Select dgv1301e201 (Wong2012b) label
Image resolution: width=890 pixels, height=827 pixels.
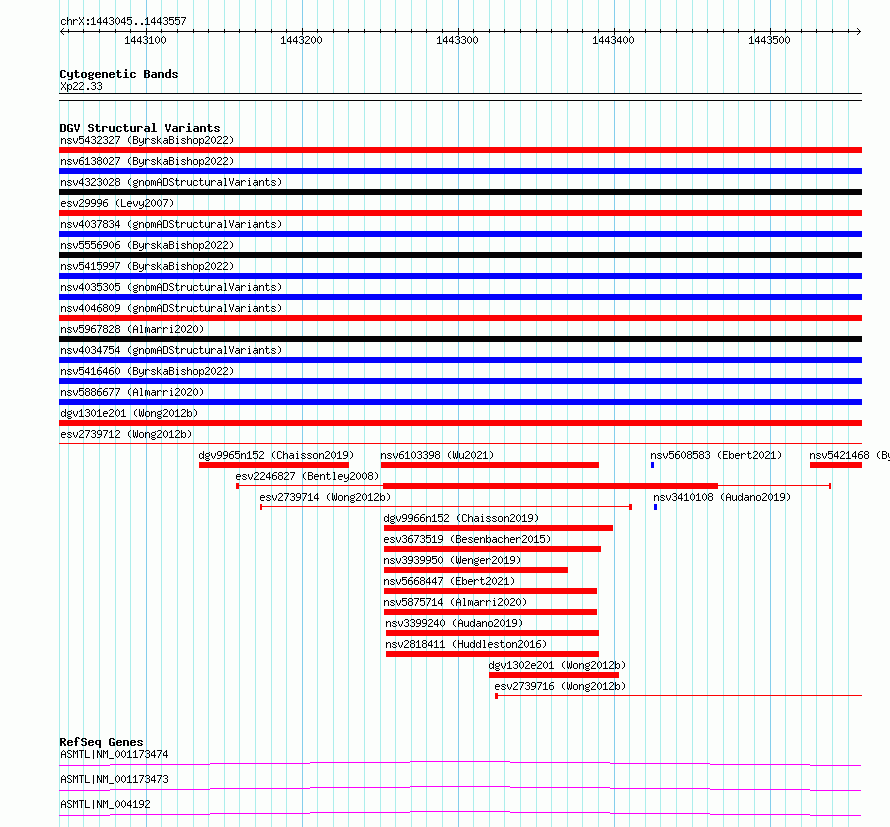[129, 413]
